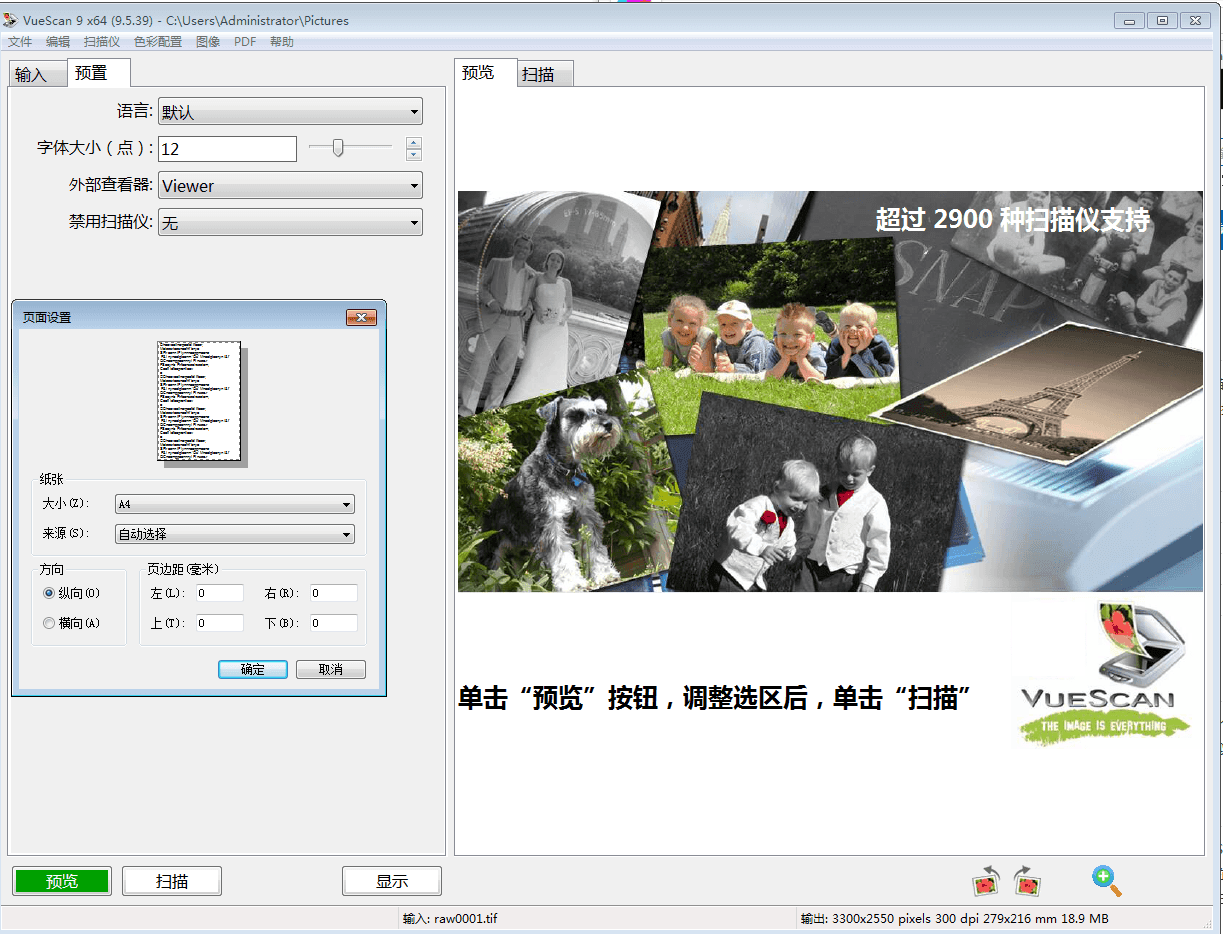Click the green 预览 button
This screenshot has width=1223, height=934.
61,881
